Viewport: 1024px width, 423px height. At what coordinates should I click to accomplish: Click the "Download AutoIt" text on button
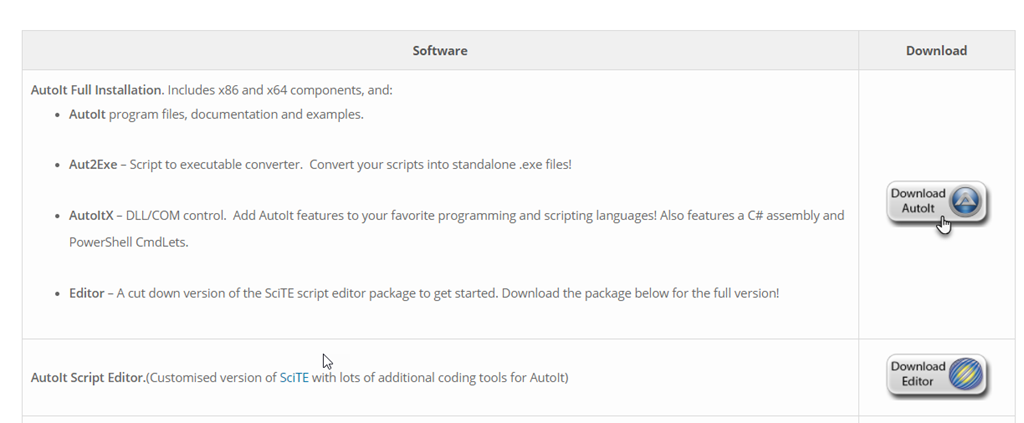918,200
